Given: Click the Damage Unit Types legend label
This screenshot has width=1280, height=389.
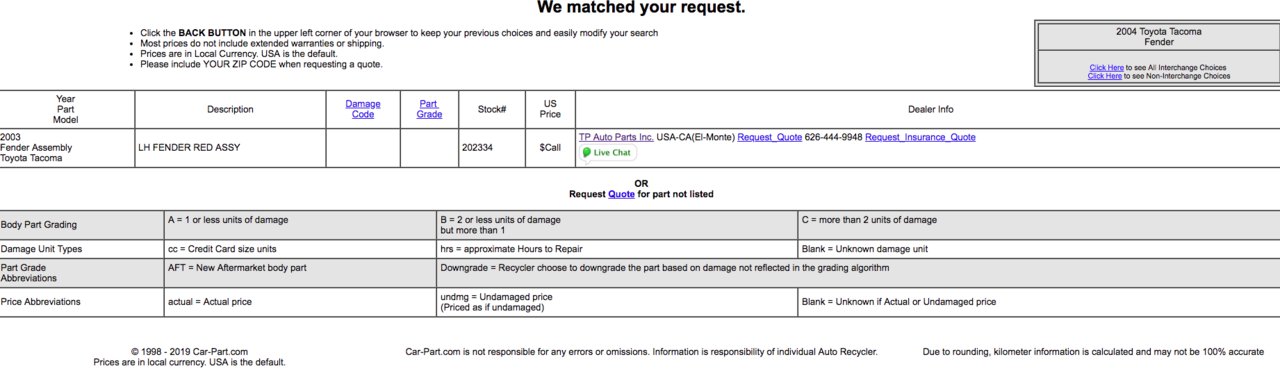Looking at the screenshot, I should pyautogui.click(x=42, y=249).
